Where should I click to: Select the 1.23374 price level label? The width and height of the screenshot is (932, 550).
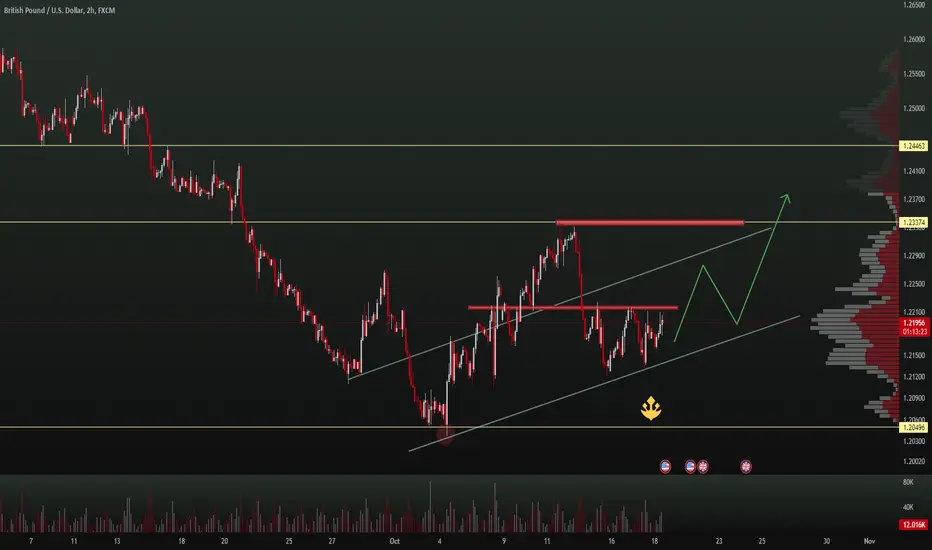914,222
